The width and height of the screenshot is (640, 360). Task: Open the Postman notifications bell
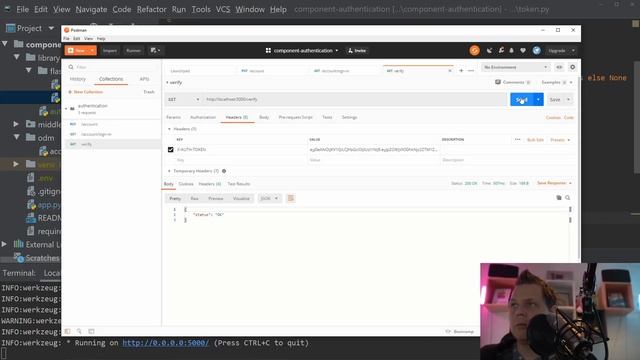pyautogui.click(x=511, y=51)
